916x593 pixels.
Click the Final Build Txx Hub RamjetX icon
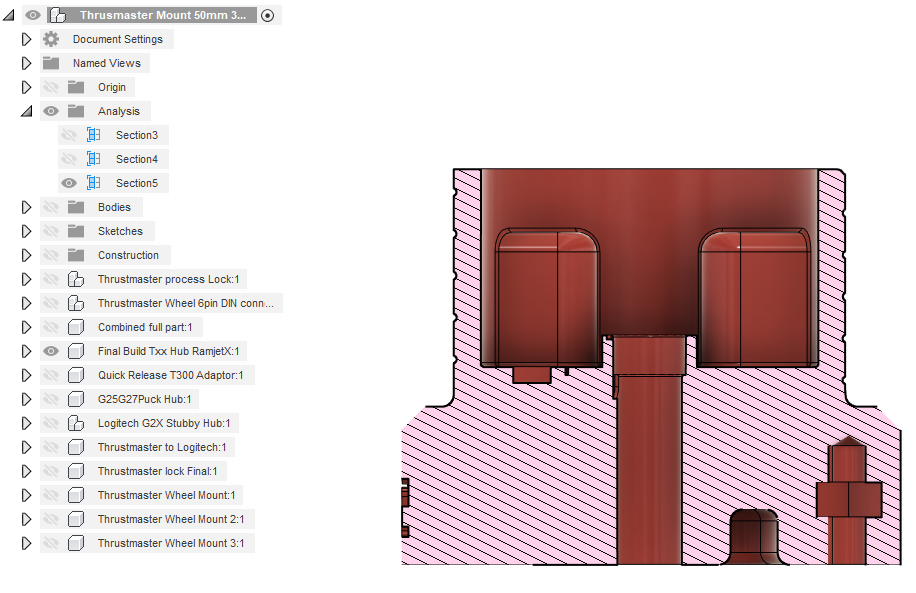click(x=76, y=351)
